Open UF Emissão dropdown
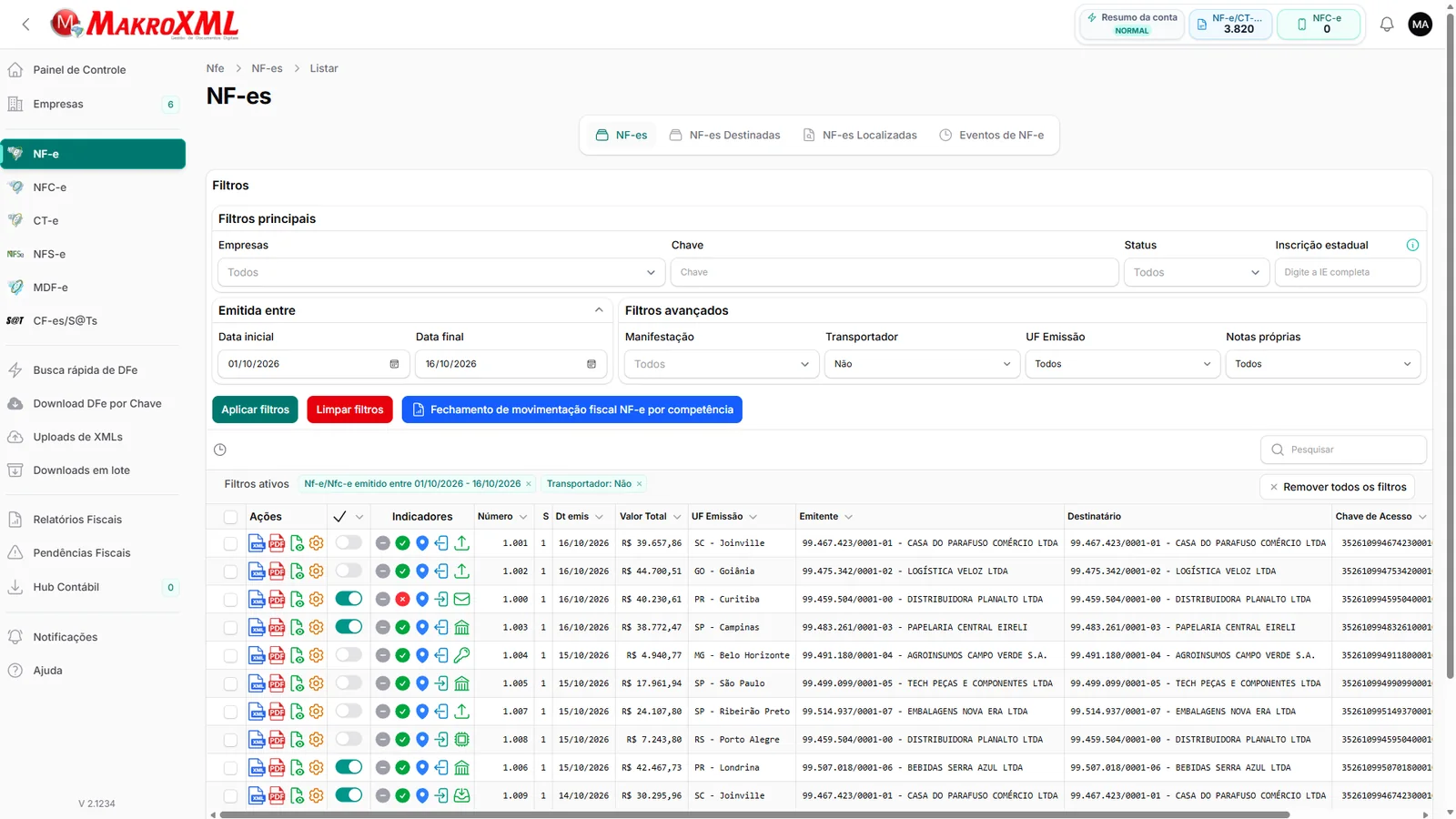Viewport: 1456px width, 819px height. [x=1122, y=364]
